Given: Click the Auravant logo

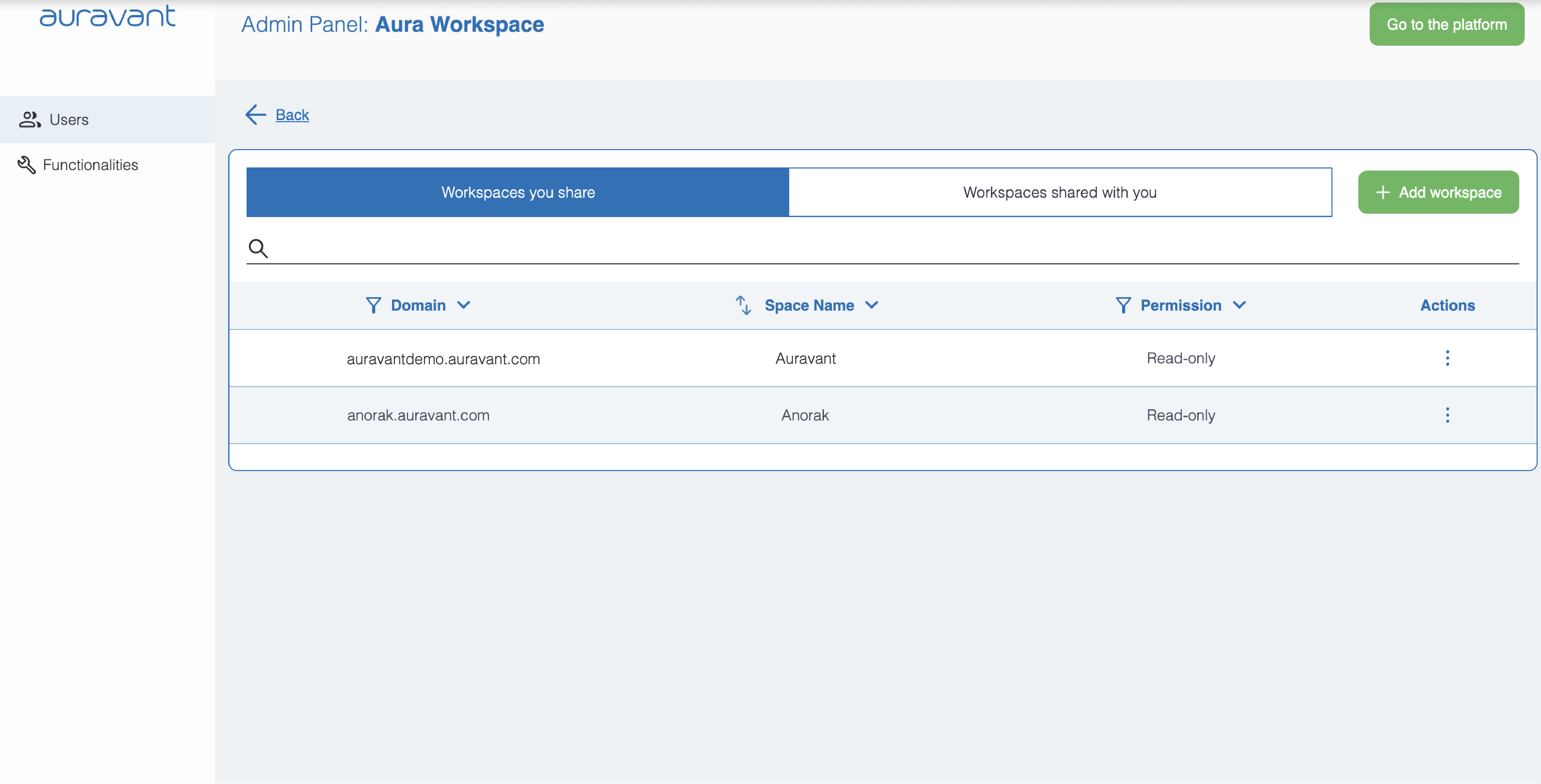Looking at the screenshot, I should tap(108, 16).
